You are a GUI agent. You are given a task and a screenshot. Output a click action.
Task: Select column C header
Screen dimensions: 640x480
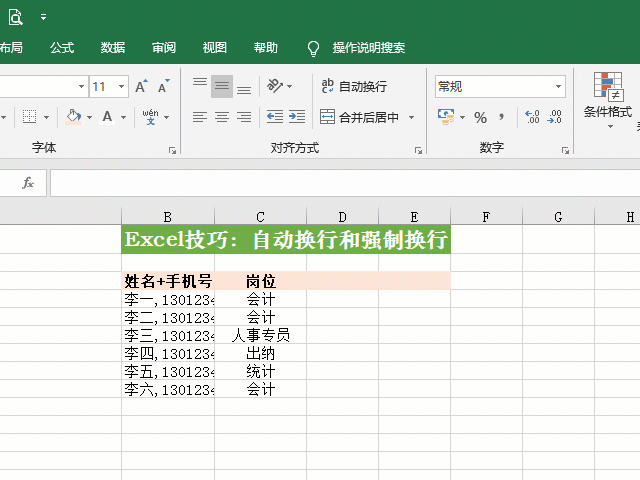pyautogui.click(x=260, y=217)
